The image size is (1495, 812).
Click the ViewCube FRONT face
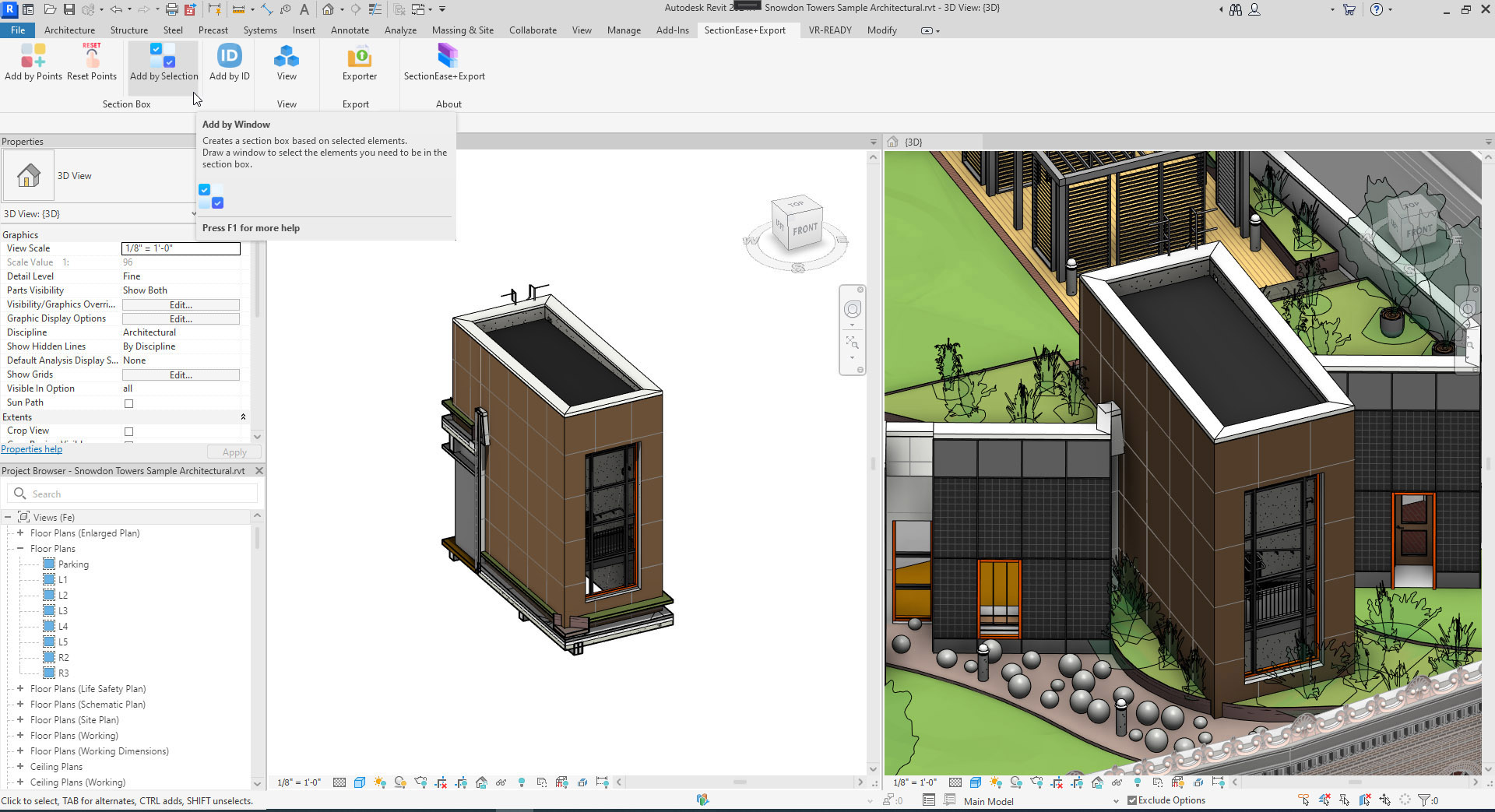(x=805, y=230)
